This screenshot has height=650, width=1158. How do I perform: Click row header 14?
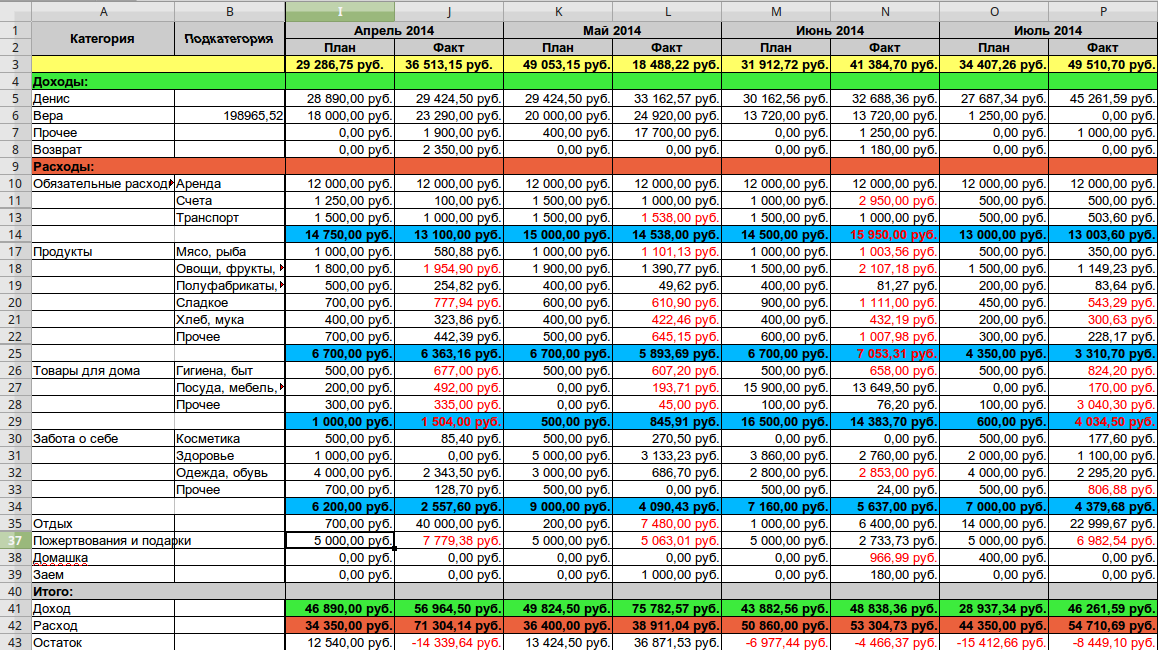[x=15, y=234]
